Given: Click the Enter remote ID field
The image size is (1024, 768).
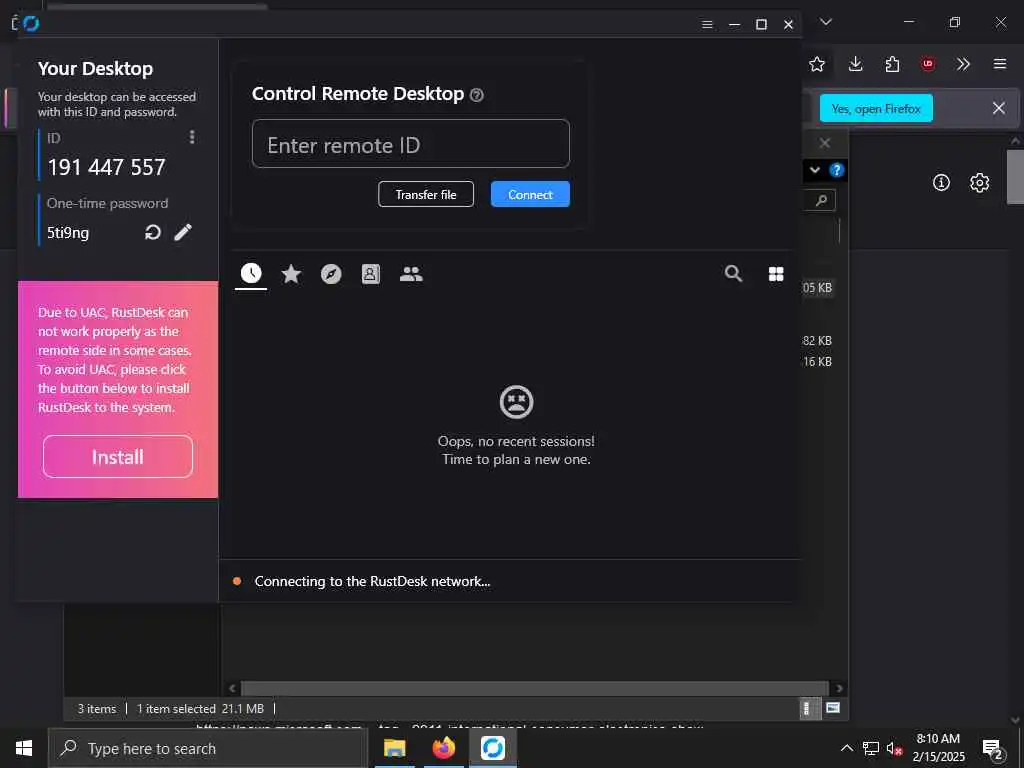Looking at the screenshot, I should click(411, 144).
